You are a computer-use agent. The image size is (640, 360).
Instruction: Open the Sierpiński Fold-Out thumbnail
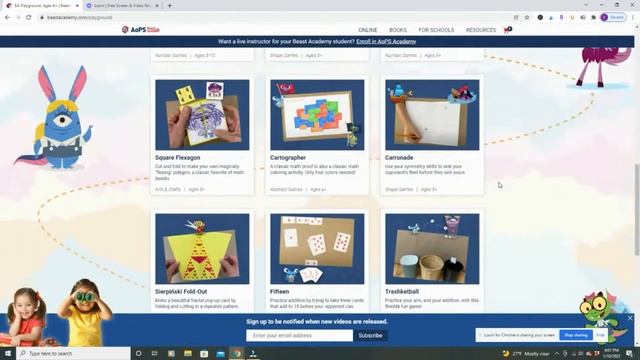click(202, 249)
